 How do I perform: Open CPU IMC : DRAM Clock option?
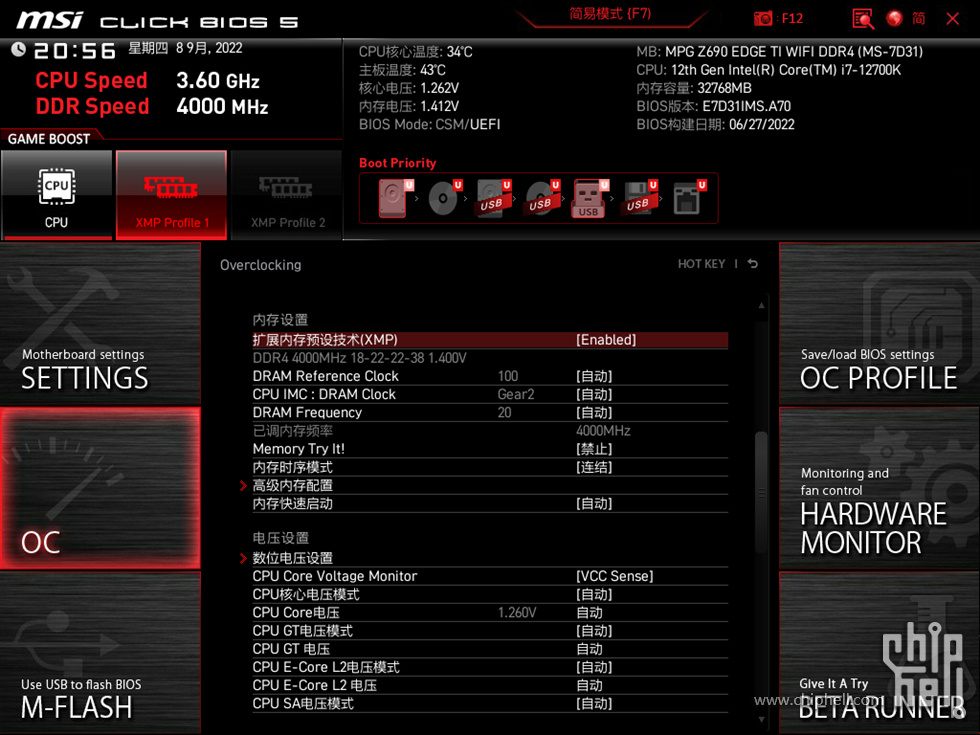490,394
